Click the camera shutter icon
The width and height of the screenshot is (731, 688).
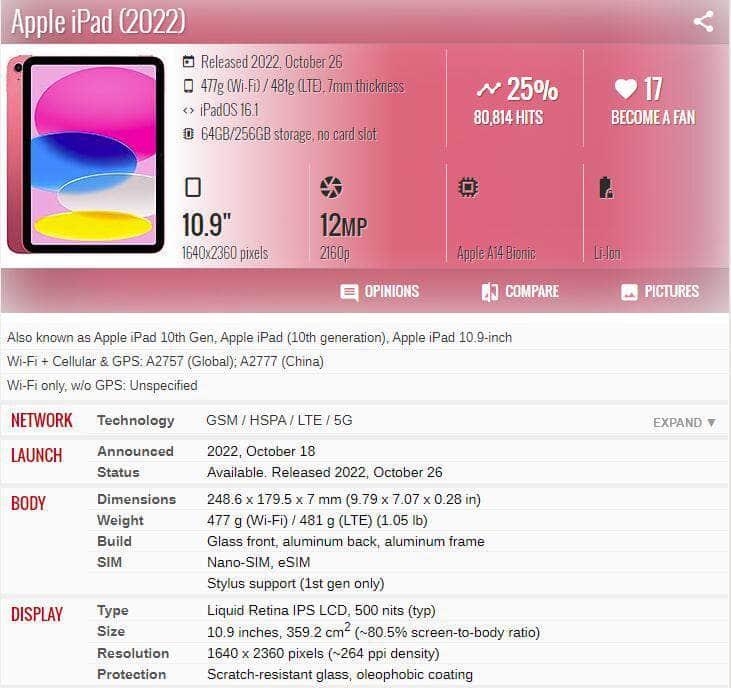(331, 187)
